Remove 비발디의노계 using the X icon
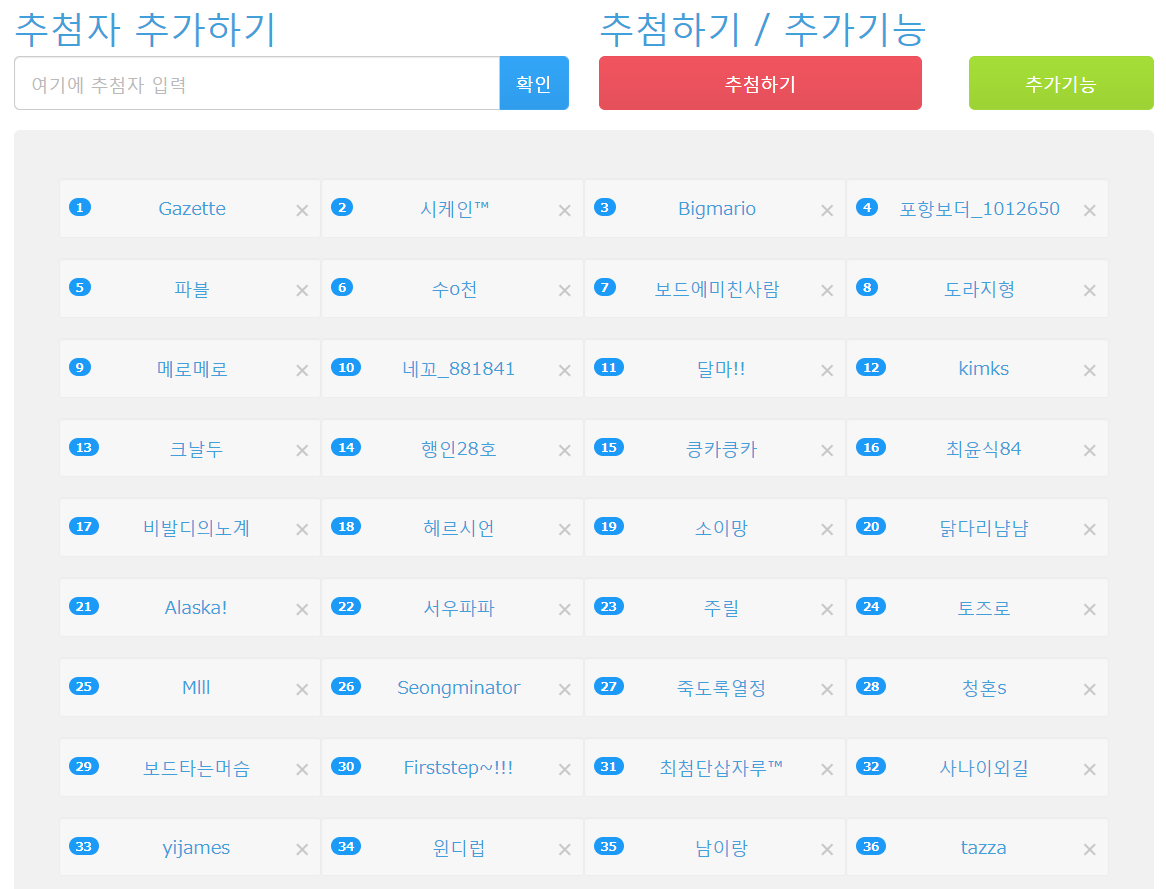This screenshot has width=1166, height=889. 302,530
